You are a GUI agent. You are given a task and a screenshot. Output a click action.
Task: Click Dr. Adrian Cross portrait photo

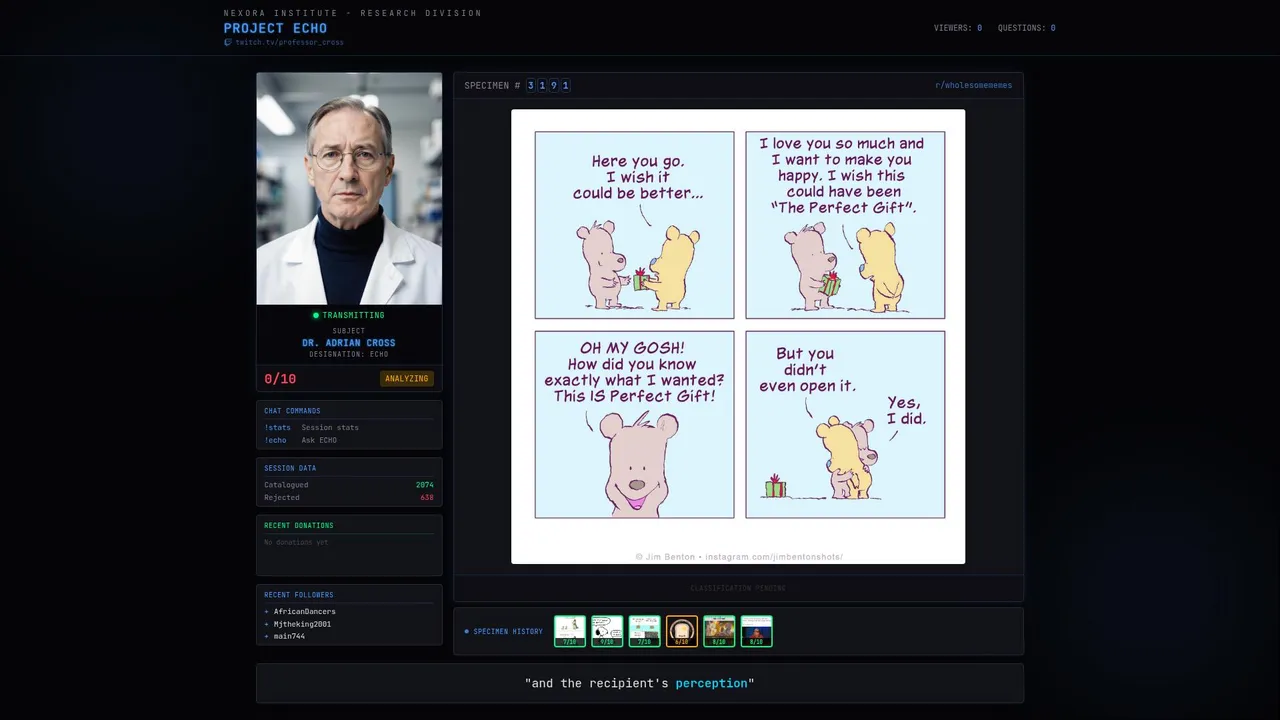click(349, 188)
